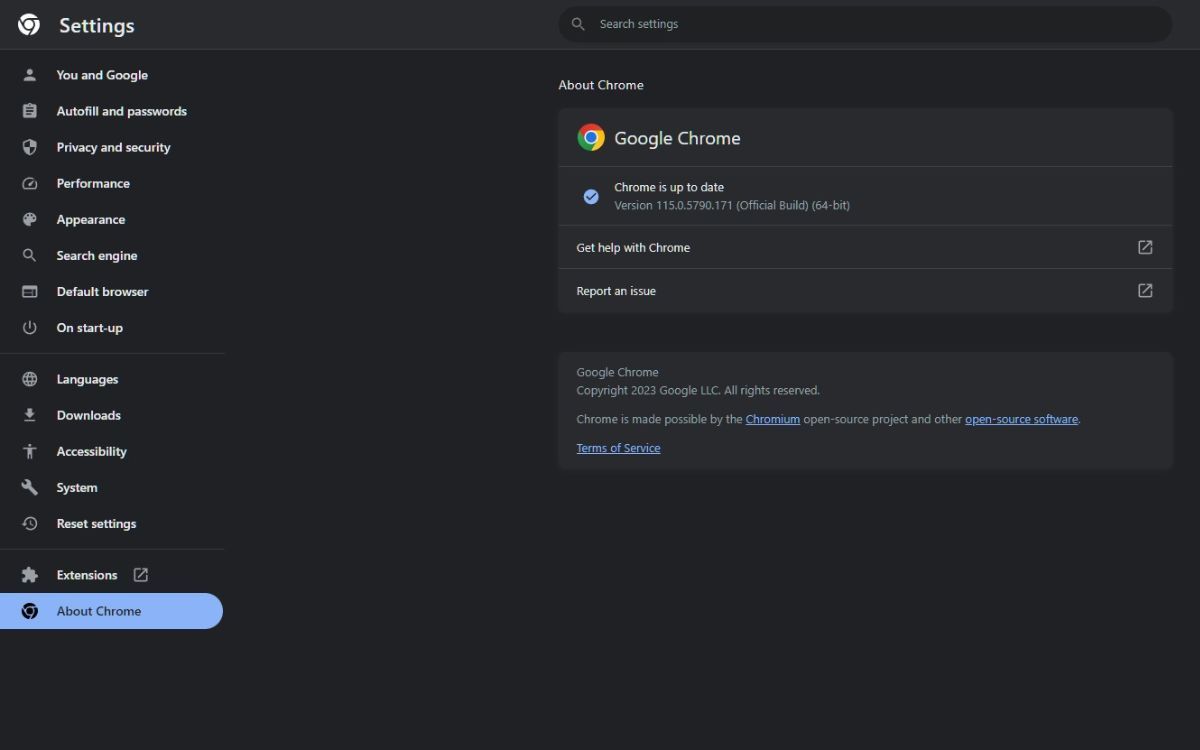The height and width of the screenshot is (750, 1200).
Task: Open the Settings menu via Chrome logo icon
Action: [27, 25]
